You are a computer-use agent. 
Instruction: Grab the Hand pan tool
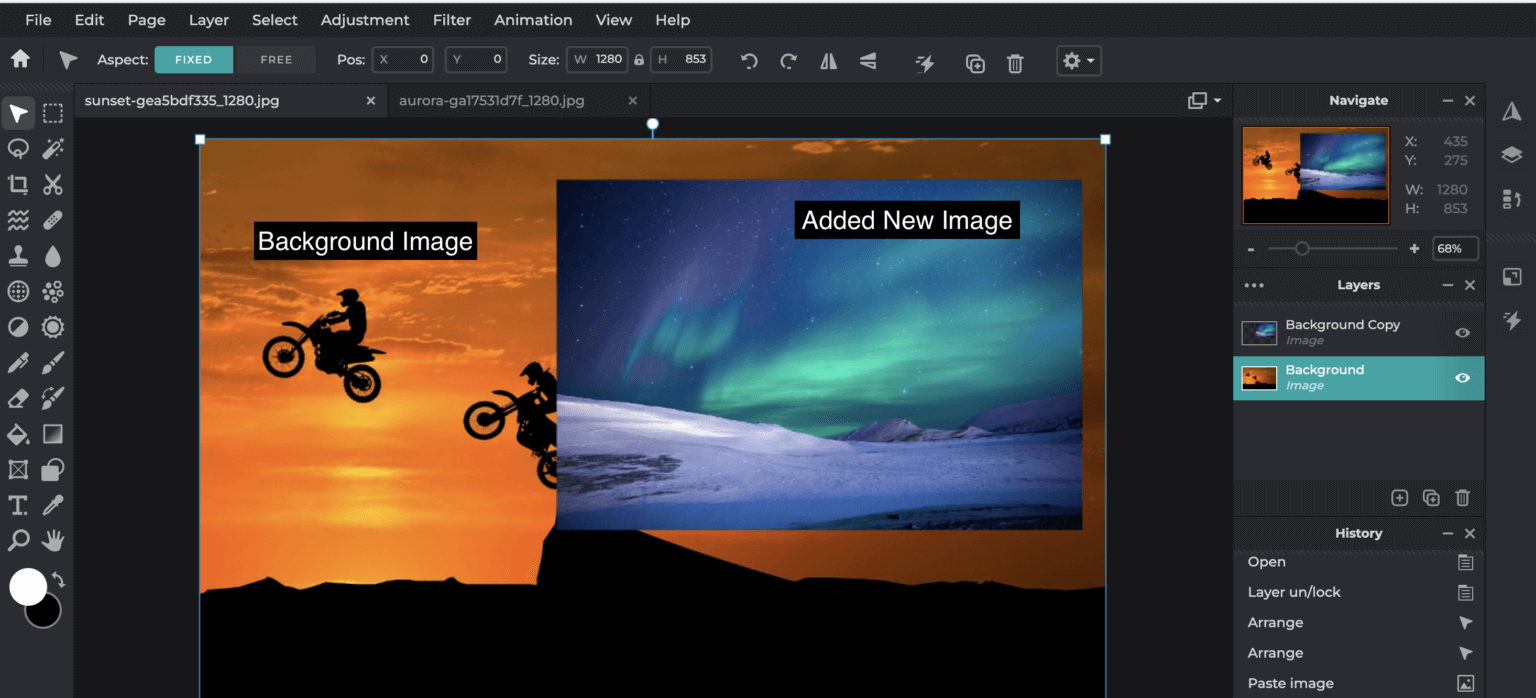(x=53, y=540)
